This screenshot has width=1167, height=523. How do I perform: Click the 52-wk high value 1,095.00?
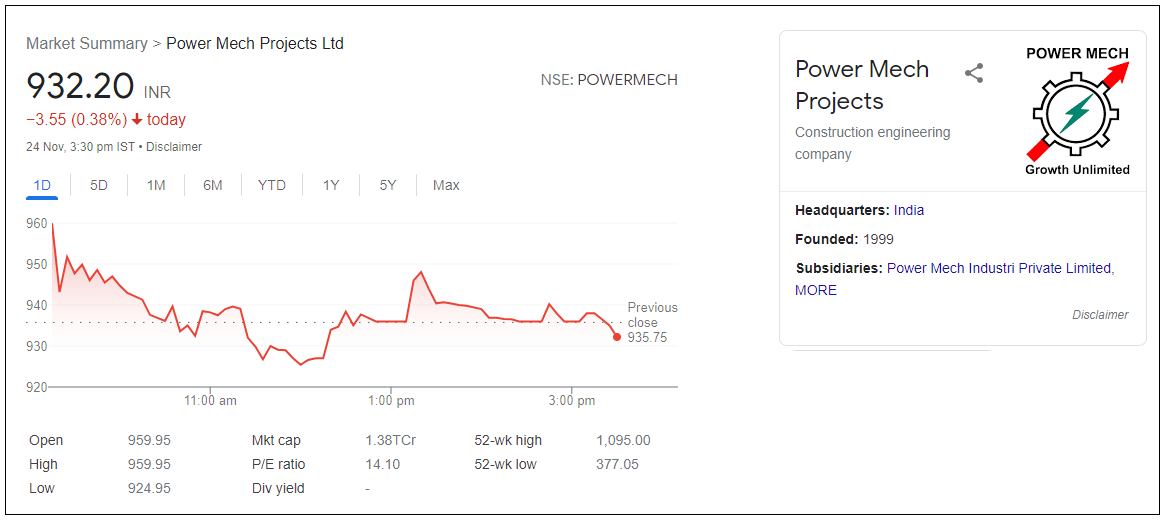point(624,440)
